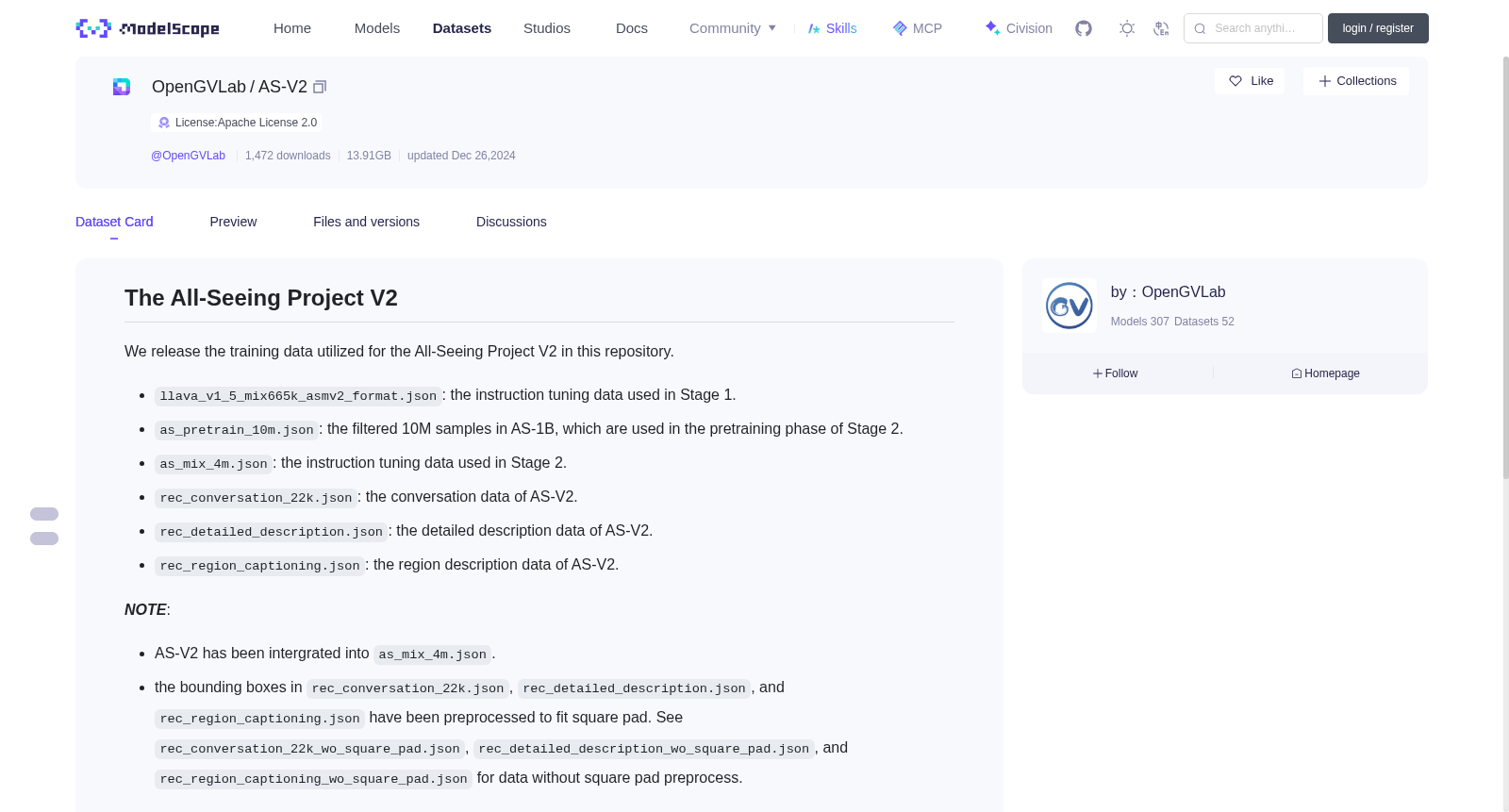The height and width of the screenshot is (812, 1509).
Task: Click the License:Apache License 2.0 tag
Action: 237,123
